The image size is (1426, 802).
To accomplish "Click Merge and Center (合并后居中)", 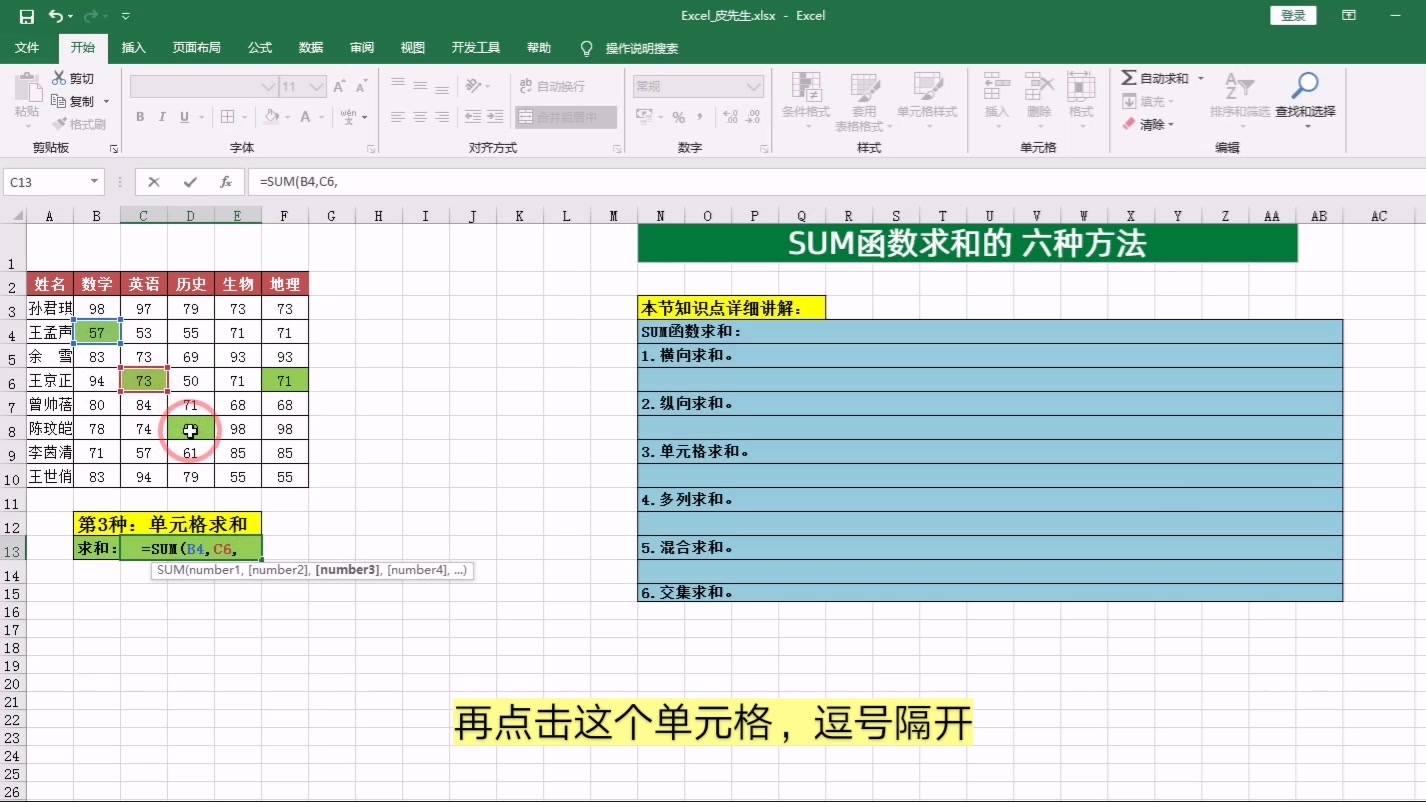I will [565, 117].
